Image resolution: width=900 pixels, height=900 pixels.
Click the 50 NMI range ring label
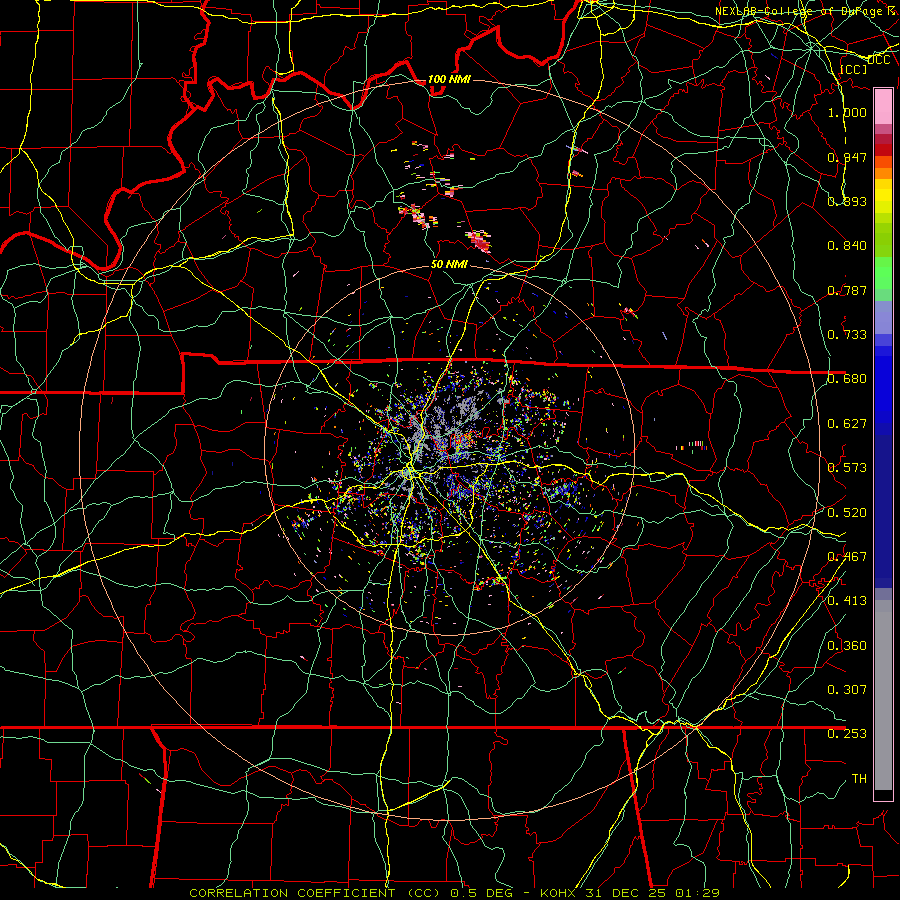point(449,264)
